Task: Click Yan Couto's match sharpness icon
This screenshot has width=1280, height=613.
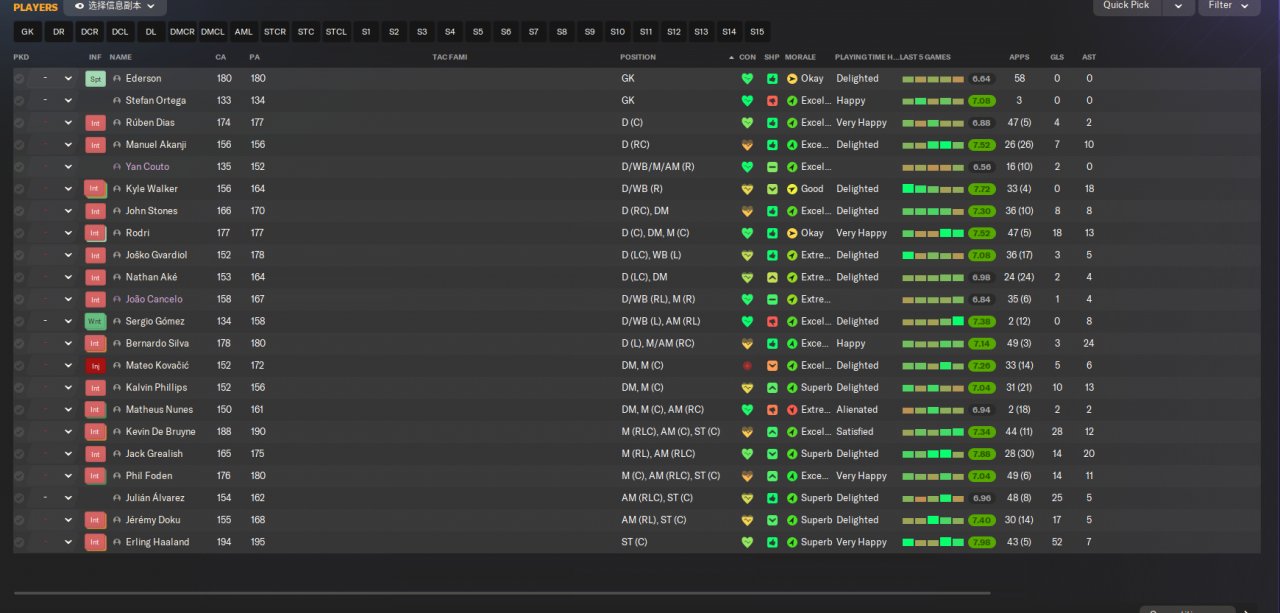Action: click(772, 167)
